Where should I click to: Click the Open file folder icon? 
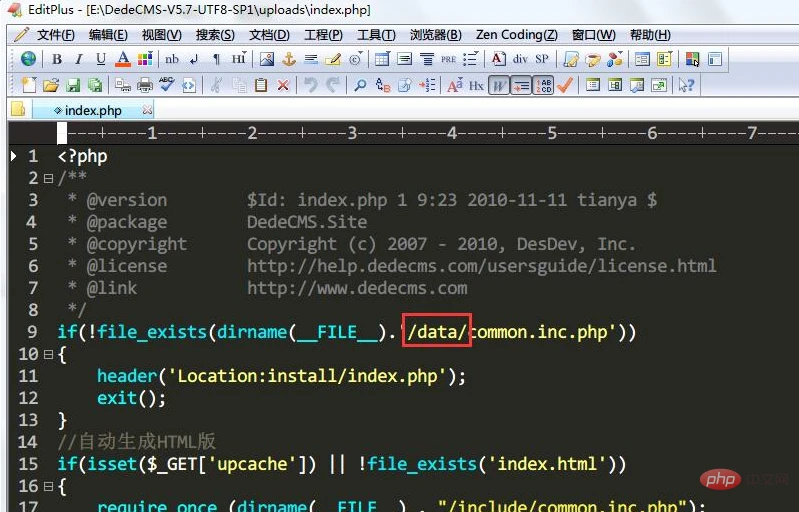tap(51, 85)
